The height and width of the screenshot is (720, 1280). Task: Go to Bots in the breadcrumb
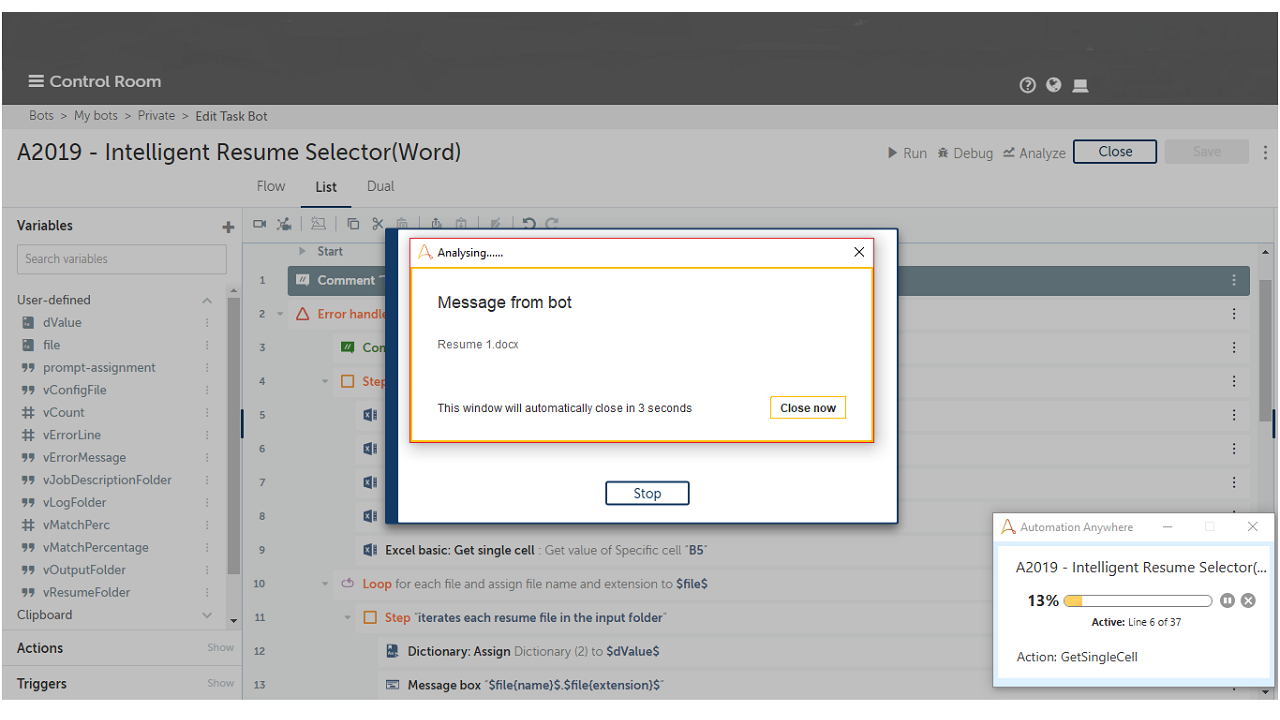pos(41,116)
